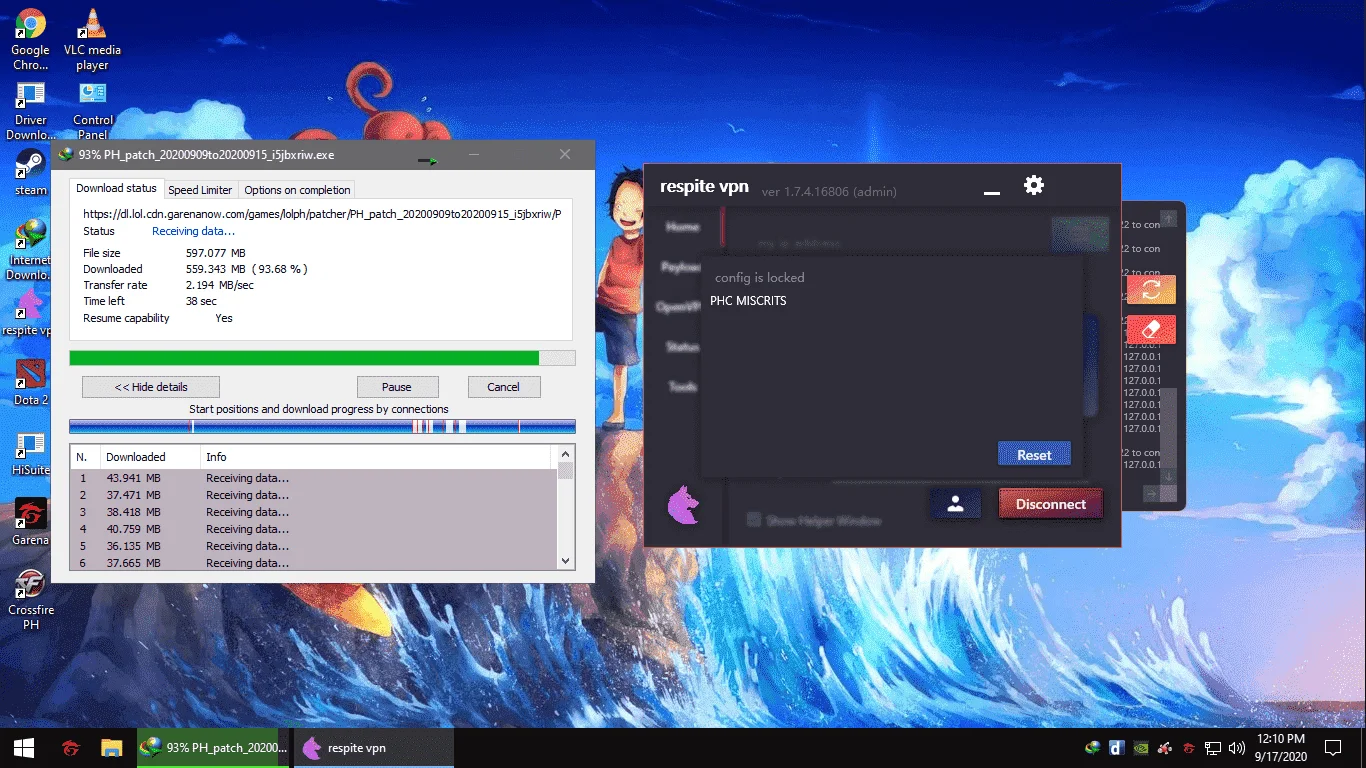The width and height of the screenshot is (1366, 768).
Task: Click the blue 'd' tray icon
Action: pos(1116,747)
